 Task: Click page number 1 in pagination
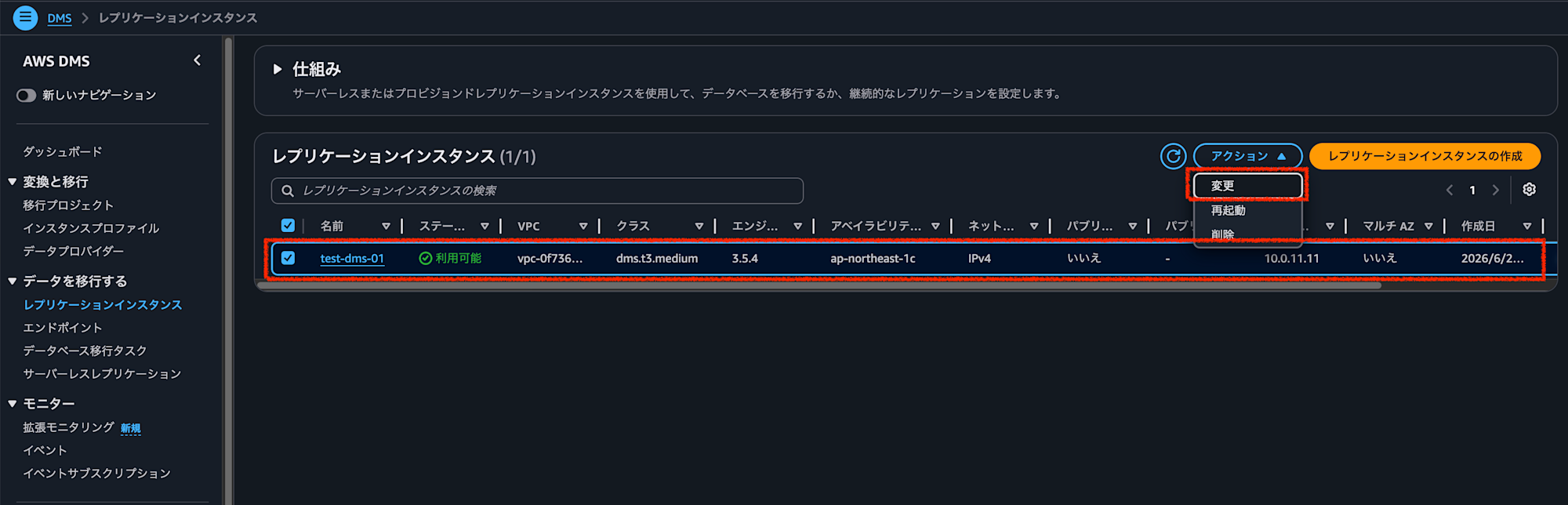(x=1472, y=190)
